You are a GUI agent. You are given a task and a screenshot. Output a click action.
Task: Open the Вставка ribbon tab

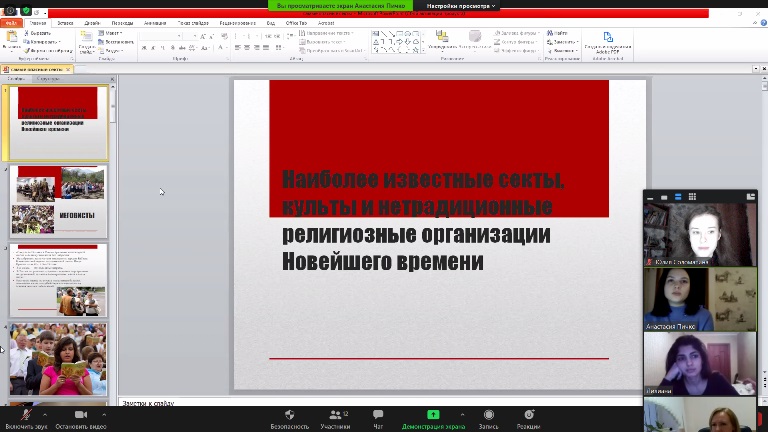point(66,21)
